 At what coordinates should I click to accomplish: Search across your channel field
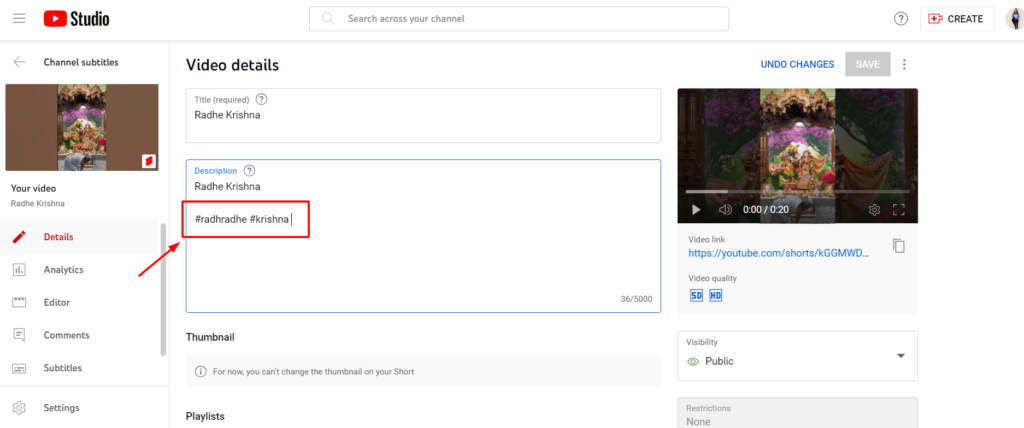[x=519, y=19]
